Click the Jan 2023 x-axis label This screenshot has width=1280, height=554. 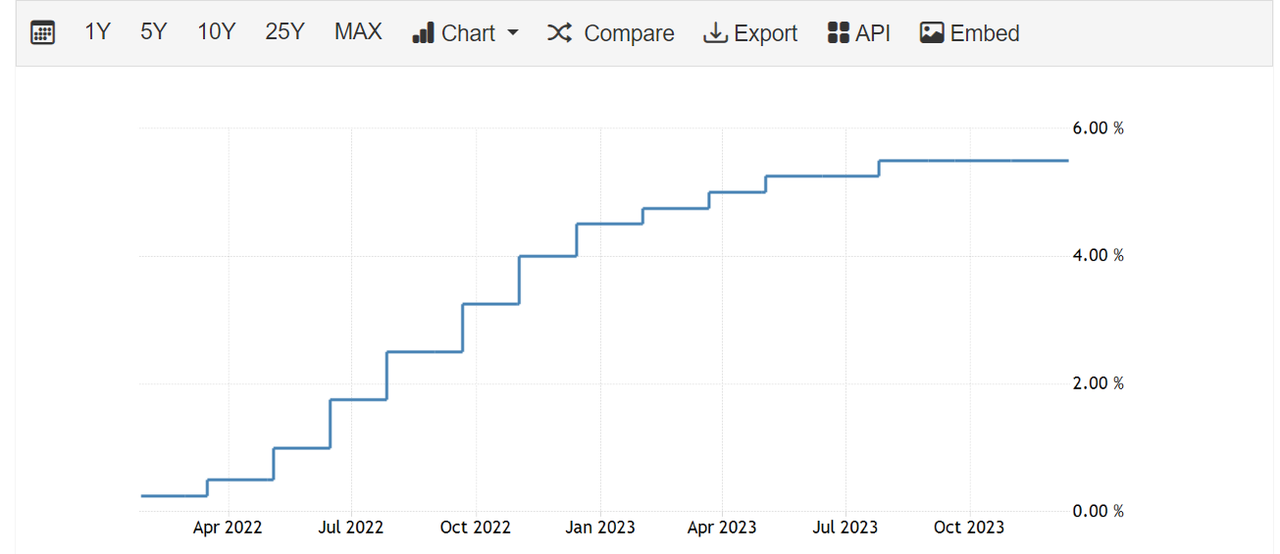pyautogui.click(x=600, y=528)
